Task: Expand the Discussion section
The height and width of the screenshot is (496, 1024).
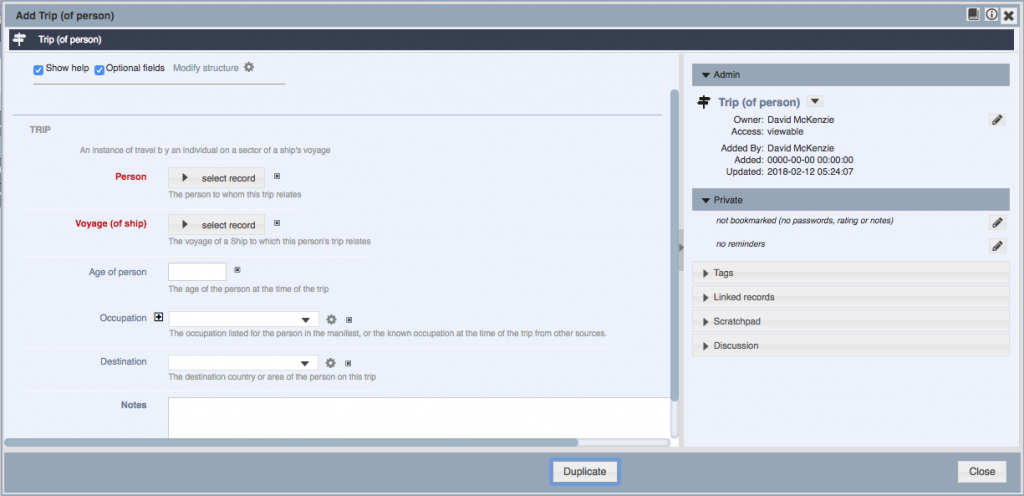Action: pyautogui.click(x=851, y=345)
